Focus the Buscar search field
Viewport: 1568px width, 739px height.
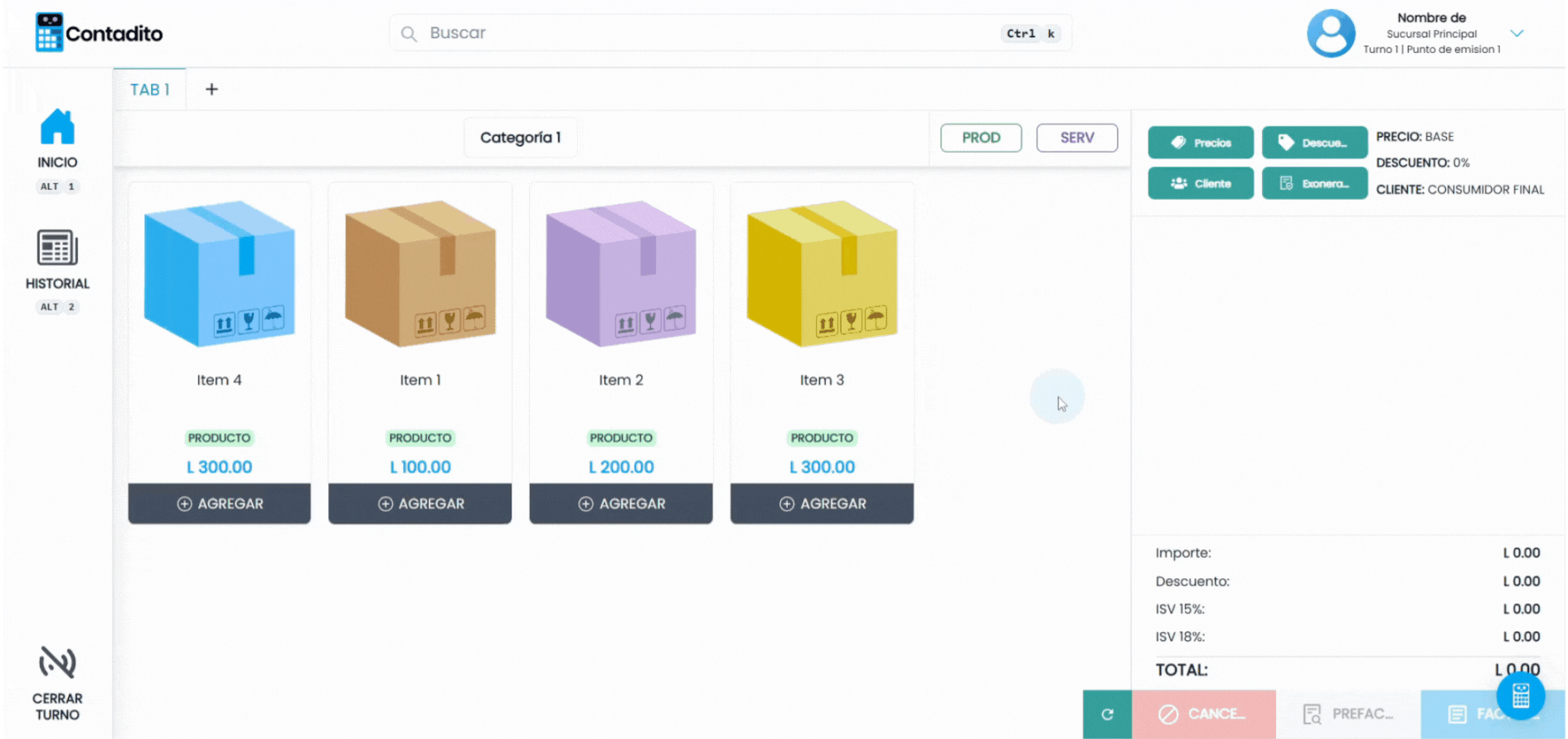tap(731, 33)
